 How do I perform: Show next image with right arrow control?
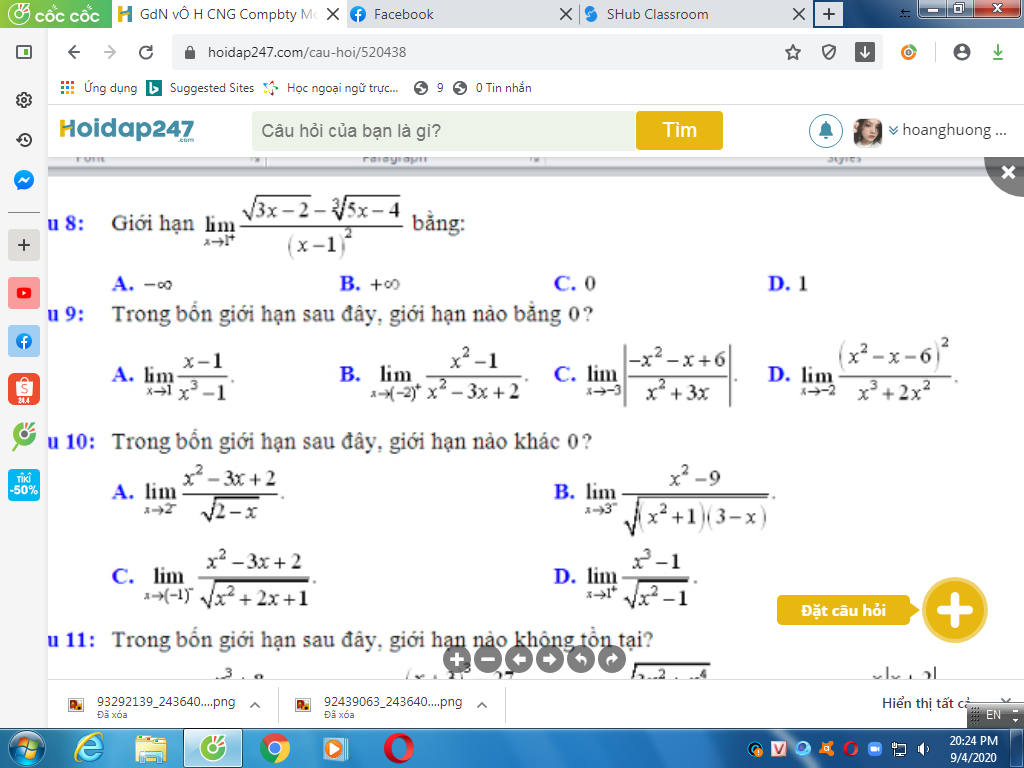point(550,660)
